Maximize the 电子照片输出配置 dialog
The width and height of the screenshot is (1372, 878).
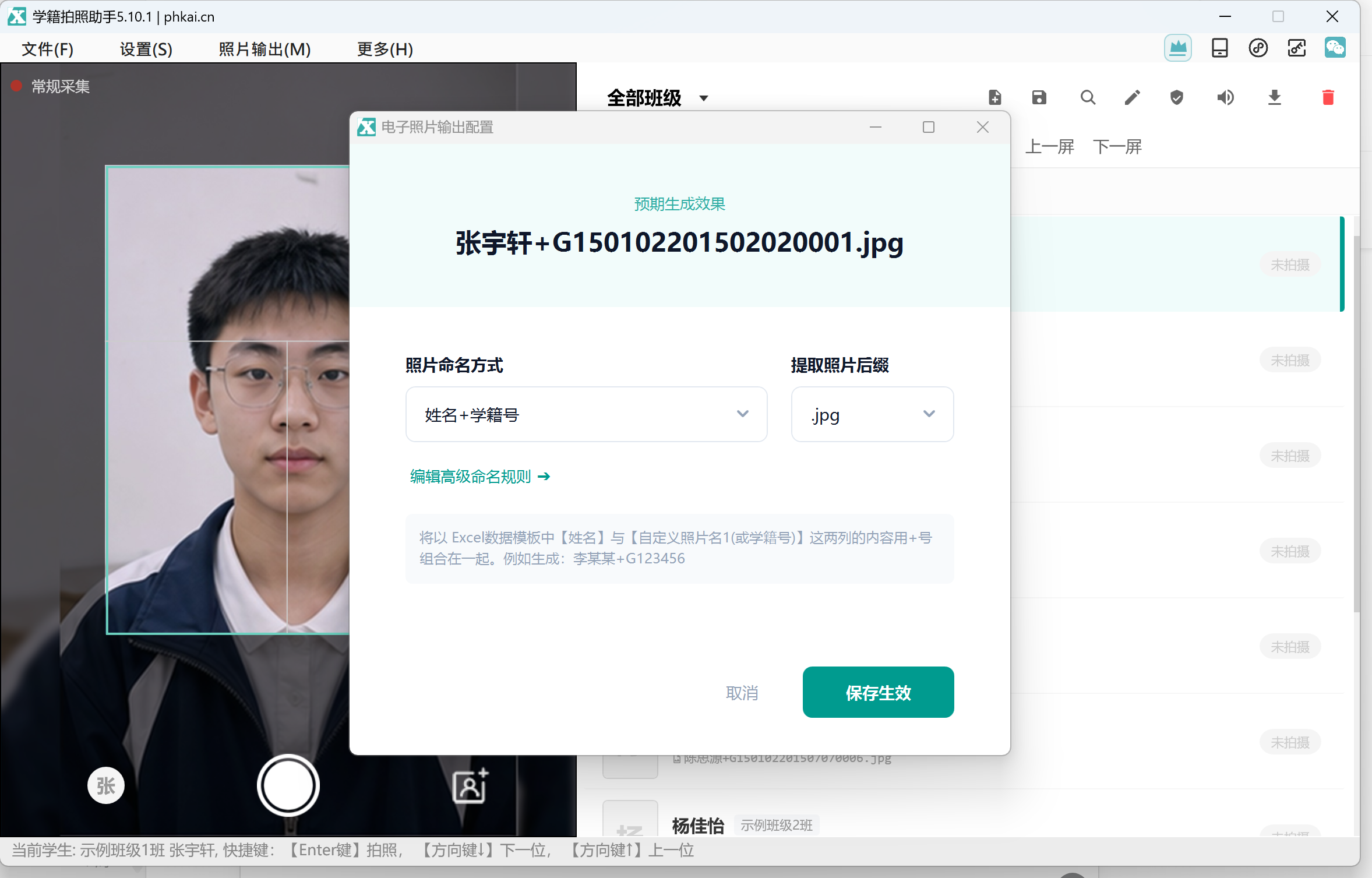click(928, 127)
